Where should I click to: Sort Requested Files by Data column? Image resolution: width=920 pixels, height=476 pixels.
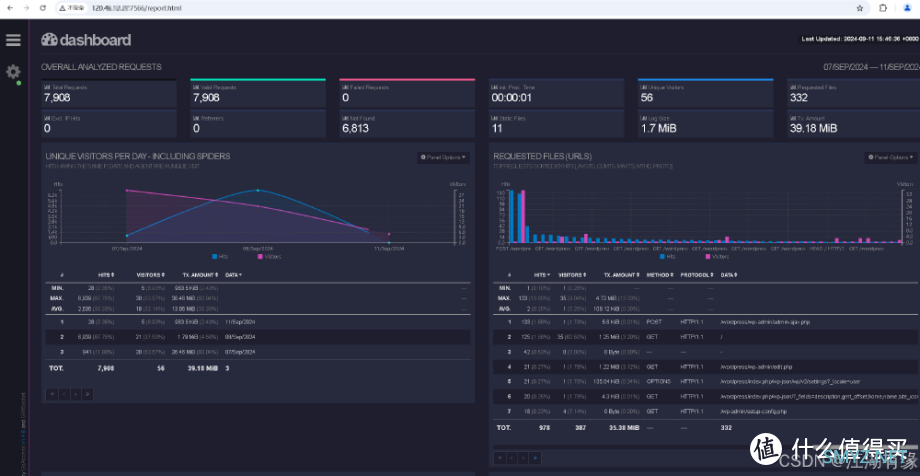tap(729, 275)
